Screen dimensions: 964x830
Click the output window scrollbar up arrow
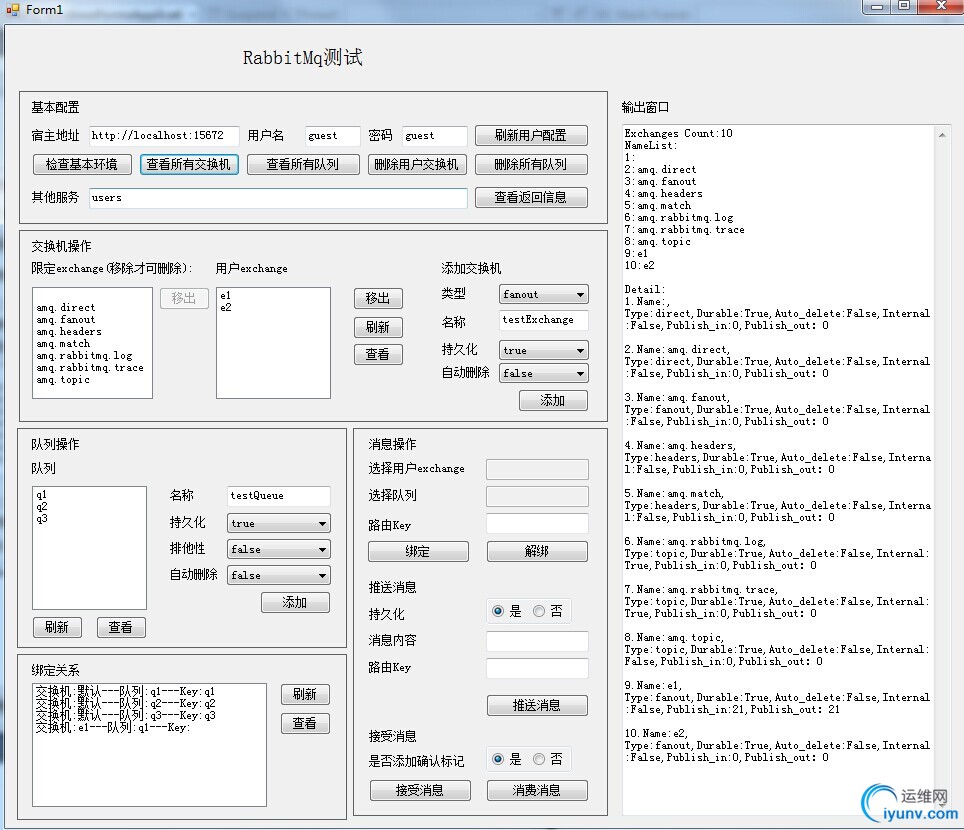coord(942,135)
